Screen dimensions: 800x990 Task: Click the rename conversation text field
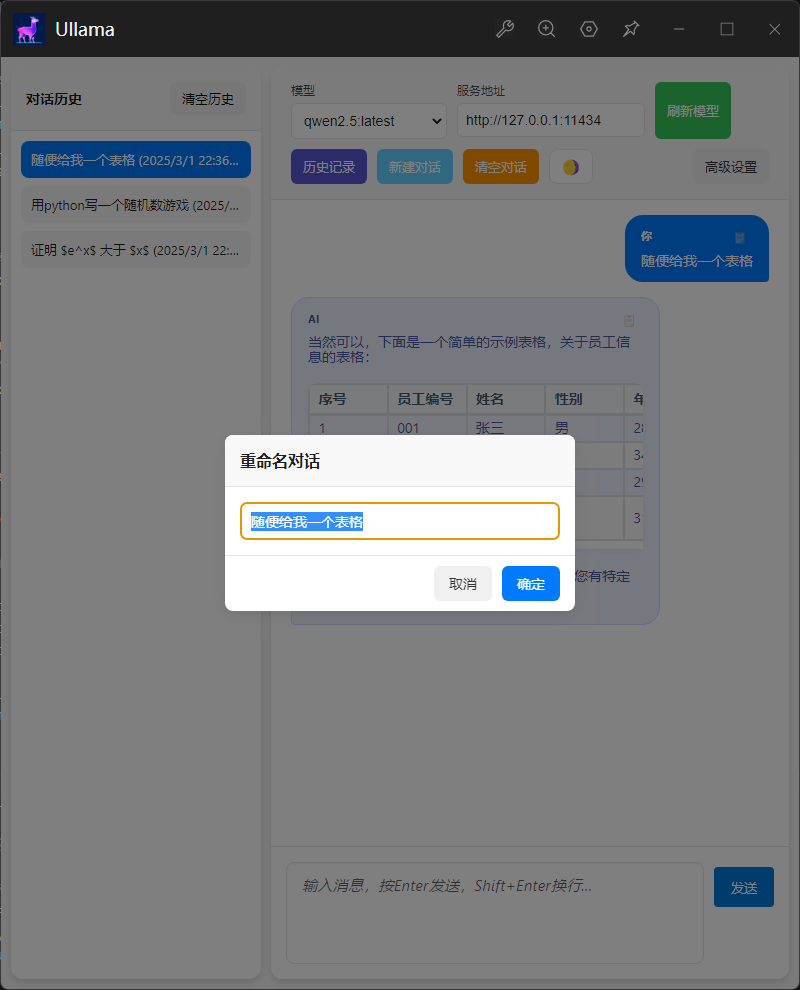(x=400, y=521)
